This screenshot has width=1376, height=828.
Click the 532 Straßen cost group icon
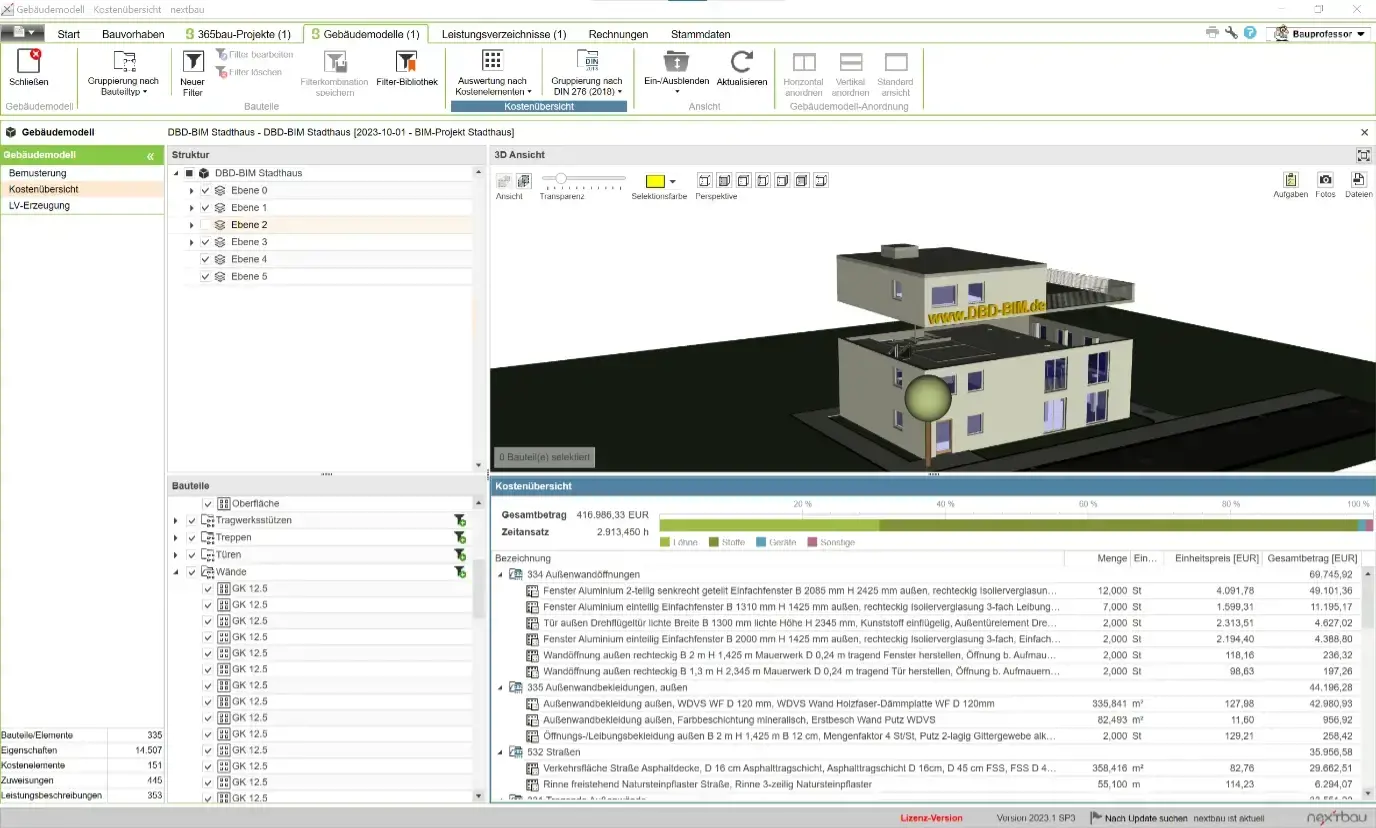tap(516, 752)
